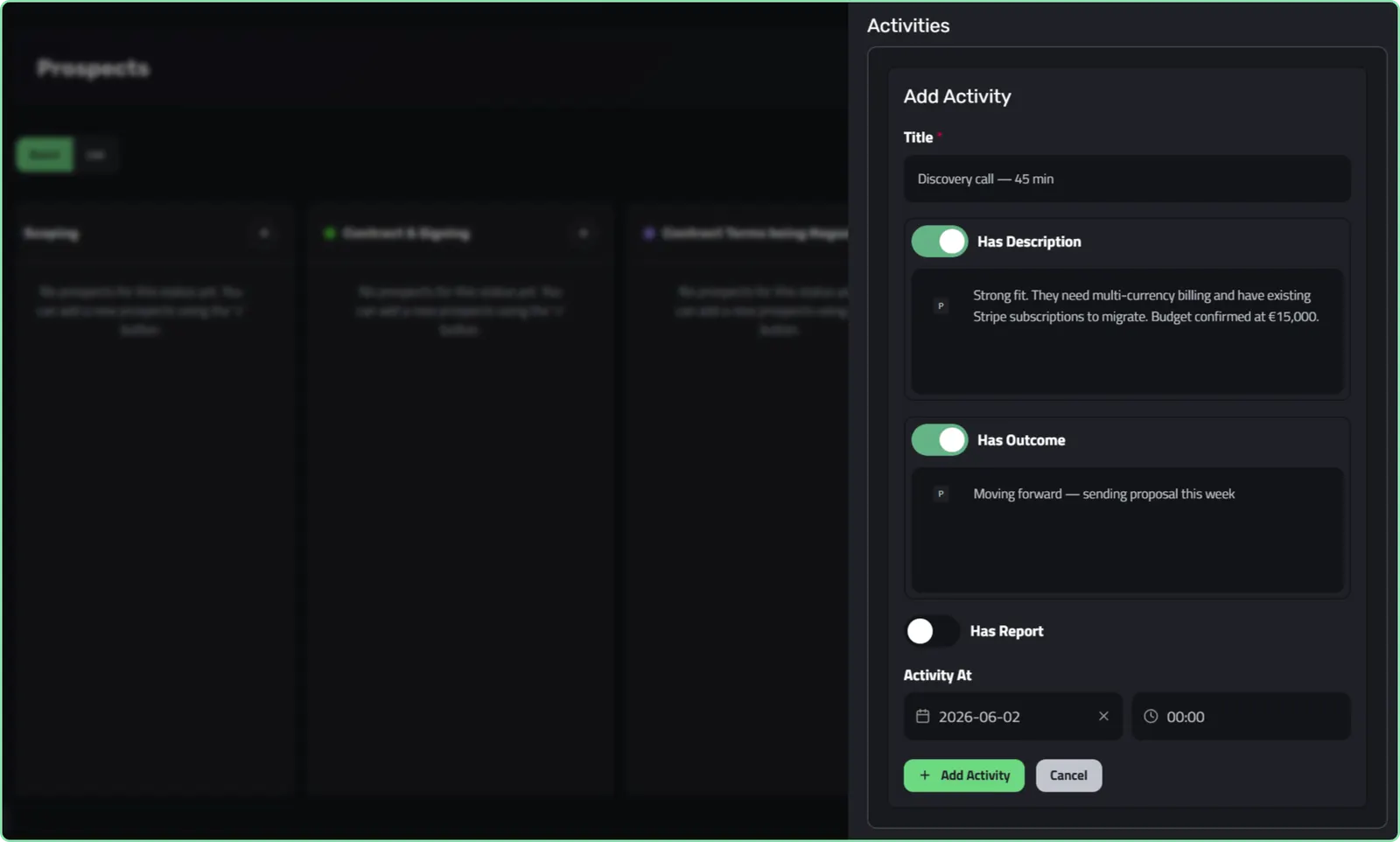
Task: Click the Add Activity button
Action: tap(963, 775)
